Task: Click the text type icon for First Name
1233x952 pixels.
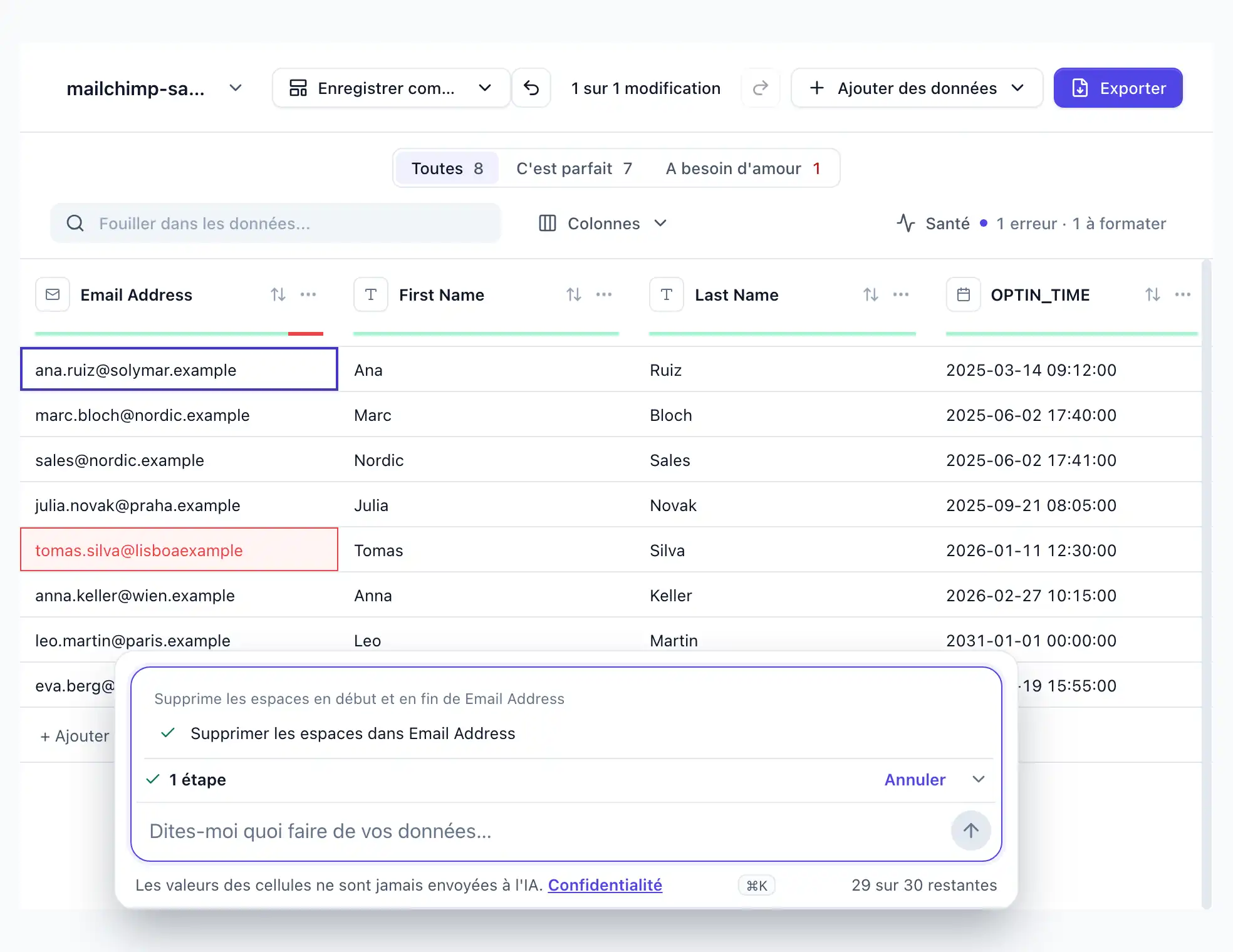Action: tap(371, 294)
